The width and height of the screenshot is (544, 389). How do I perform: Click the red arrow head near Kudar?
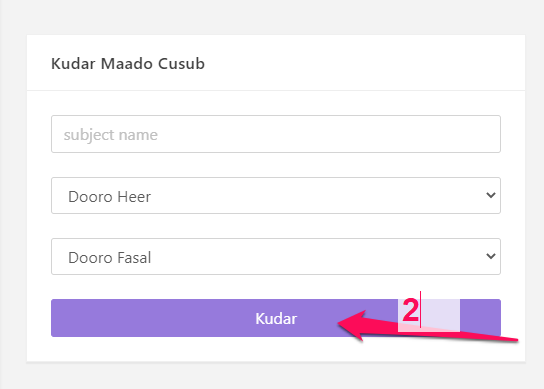pos(352,325)
